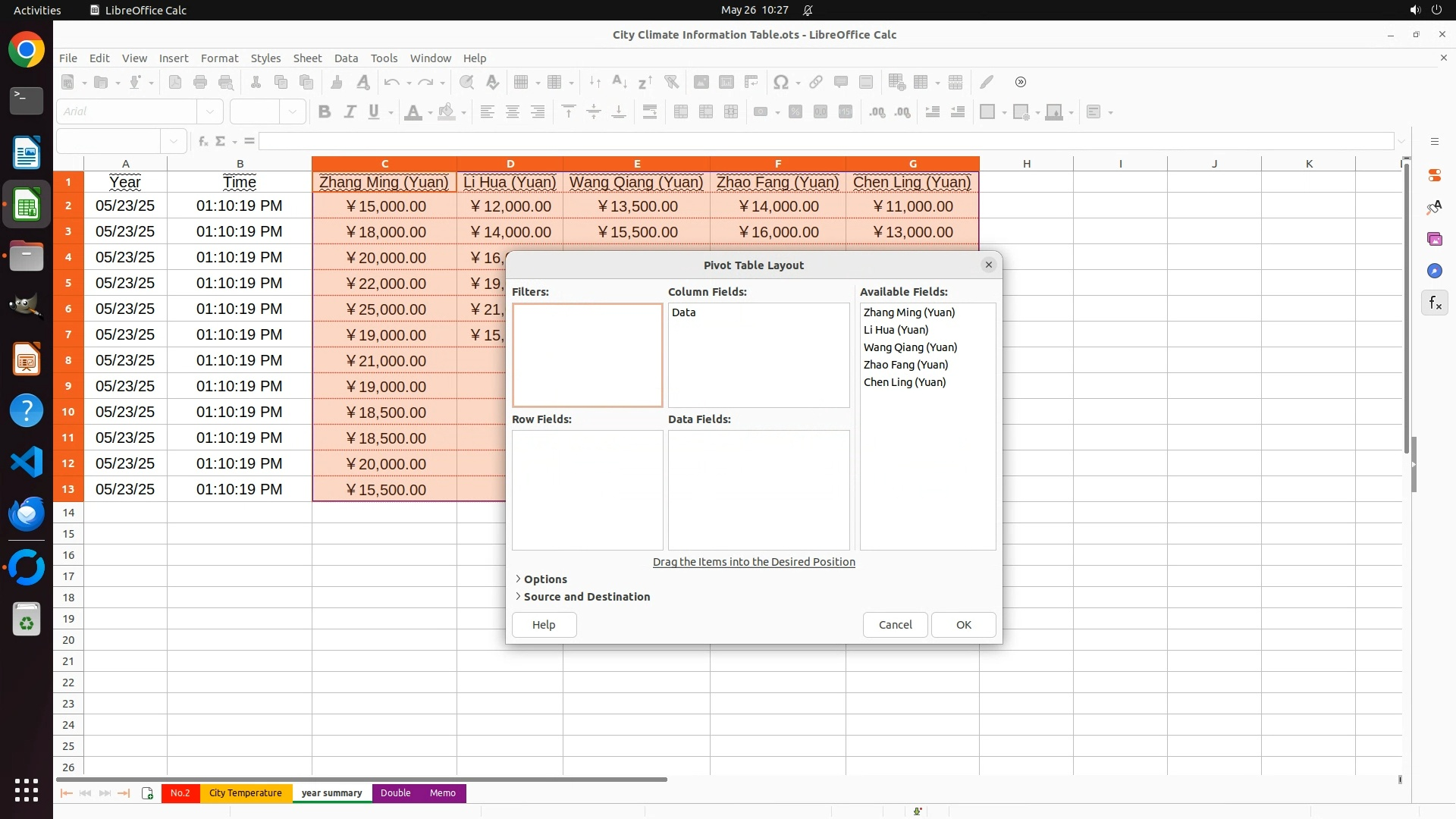This screenshot has width=1456, height=819.
Task: Click the Clone Formatting paintbrush icon
Action: (x=337, y=82)
